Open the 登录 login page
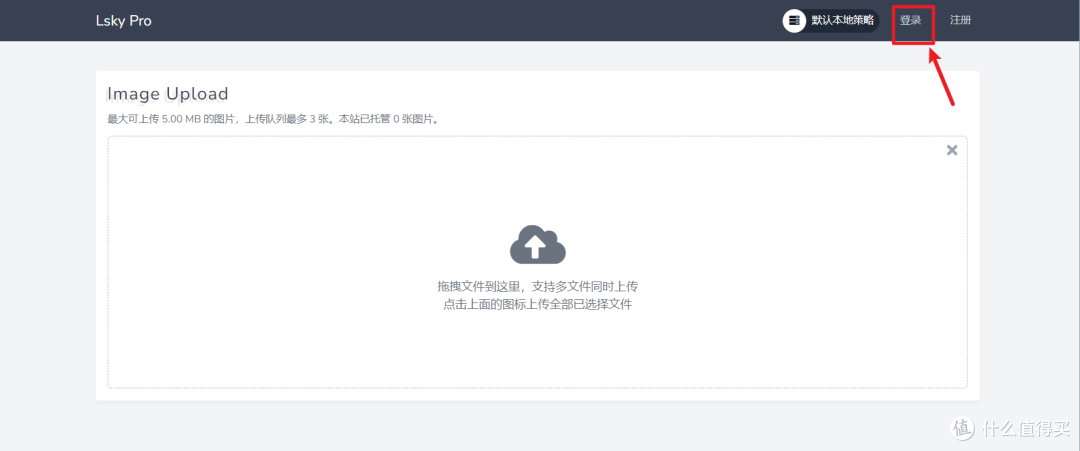This screenshot has height=451, width=1080. (x=911, y=21)
